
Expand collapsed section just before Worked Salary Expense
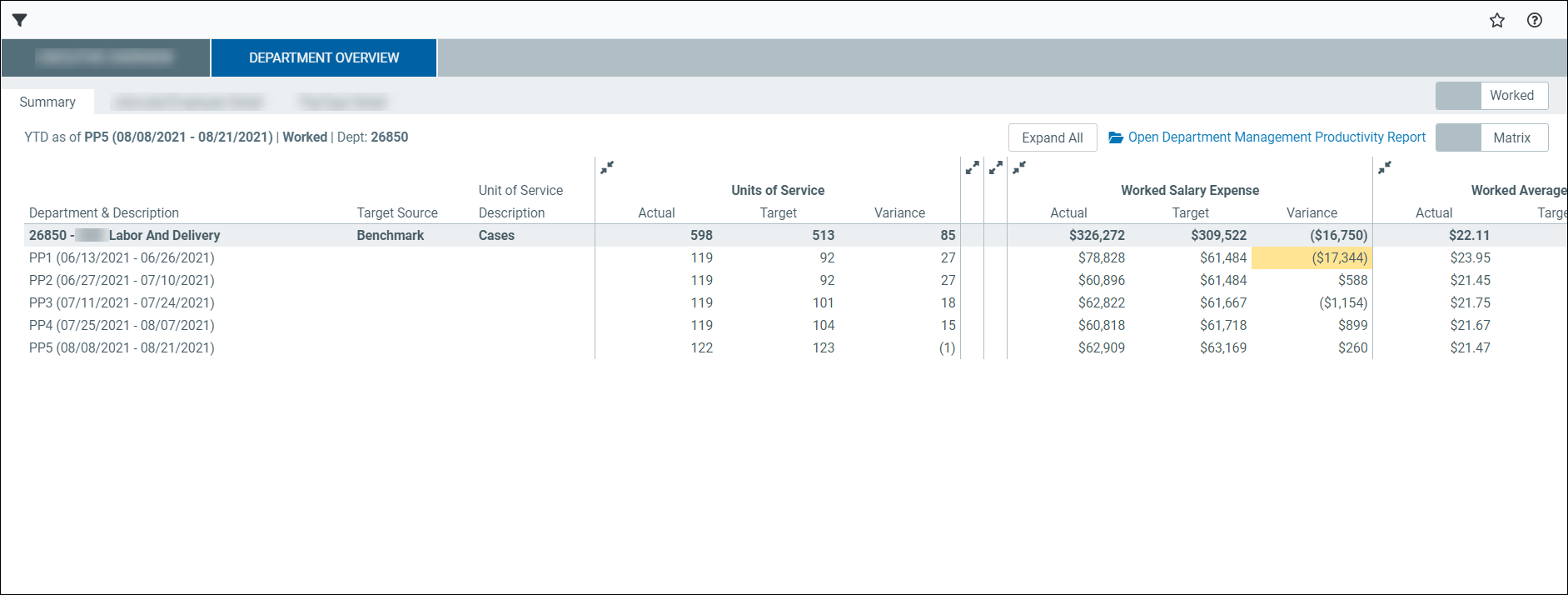coord(995,167)
